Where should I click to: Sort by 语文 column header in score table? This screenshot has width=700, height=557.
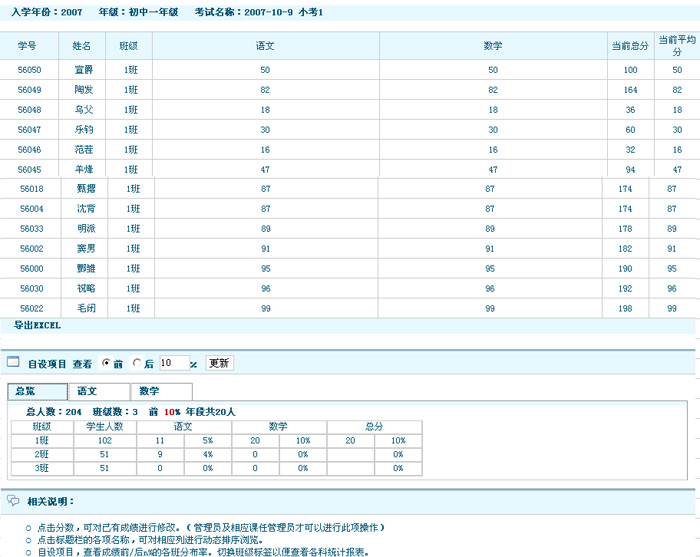pos(265,46)
